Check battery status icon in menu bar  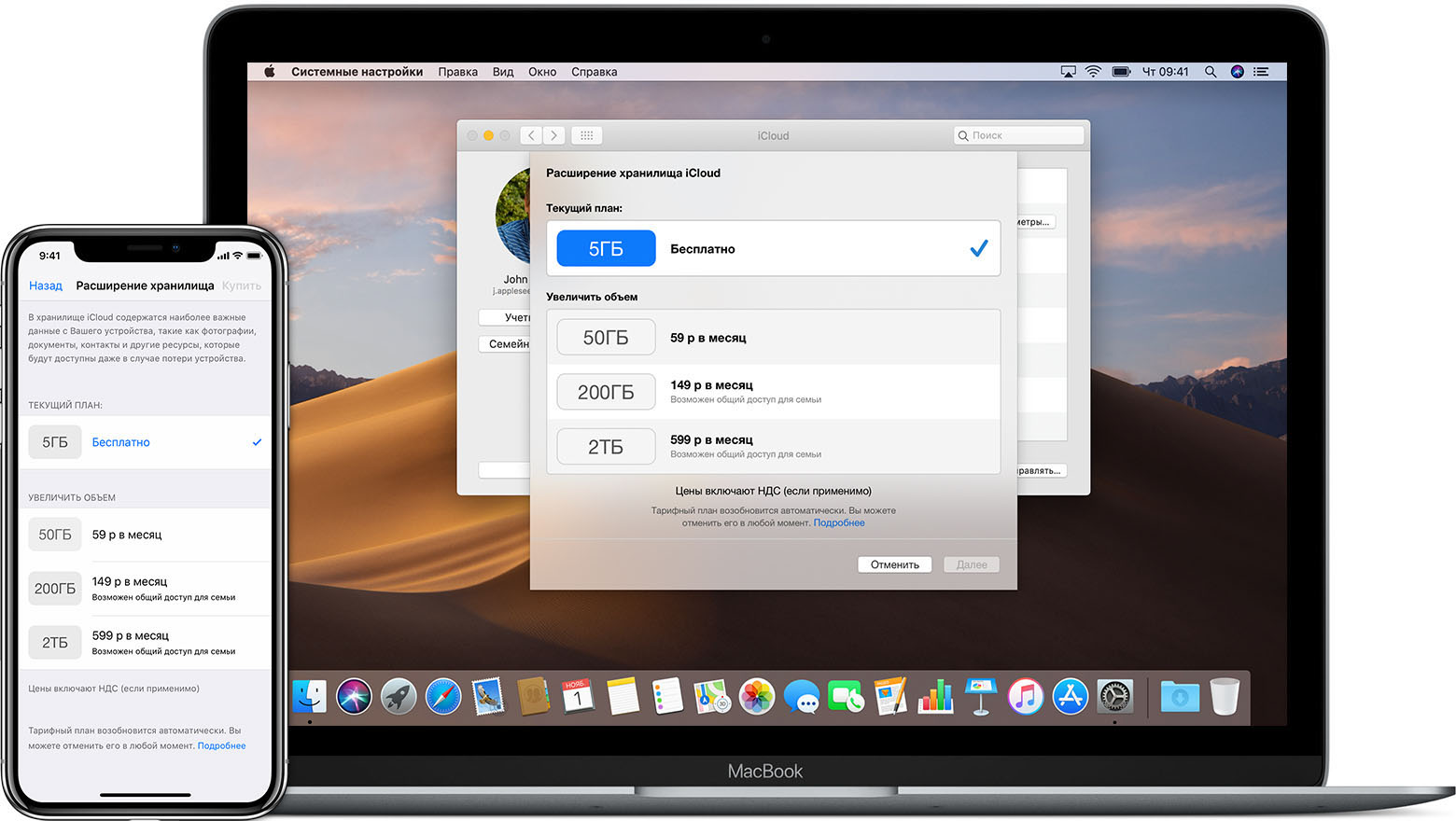pyautogui.click(x=1122, y=72)
